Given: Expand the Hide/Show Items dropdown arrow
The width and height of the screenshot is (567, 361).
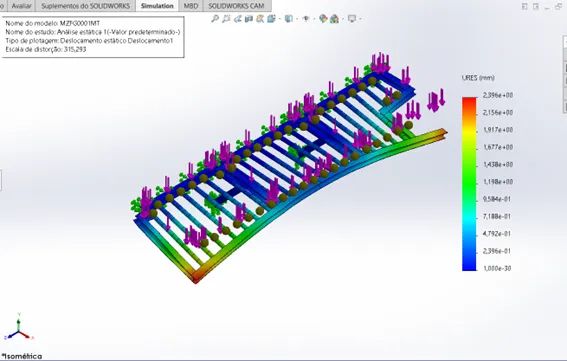Looking at the screenshot, I should tap(315, 19).
